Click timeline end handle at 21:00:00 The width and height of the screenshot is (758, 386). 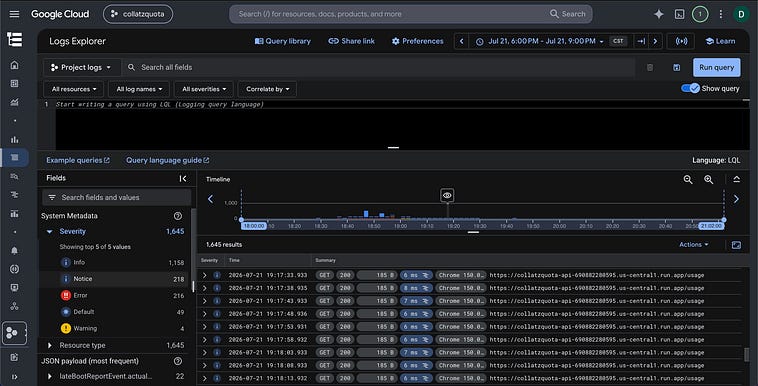pyautogui.click(x=724, y=220)
